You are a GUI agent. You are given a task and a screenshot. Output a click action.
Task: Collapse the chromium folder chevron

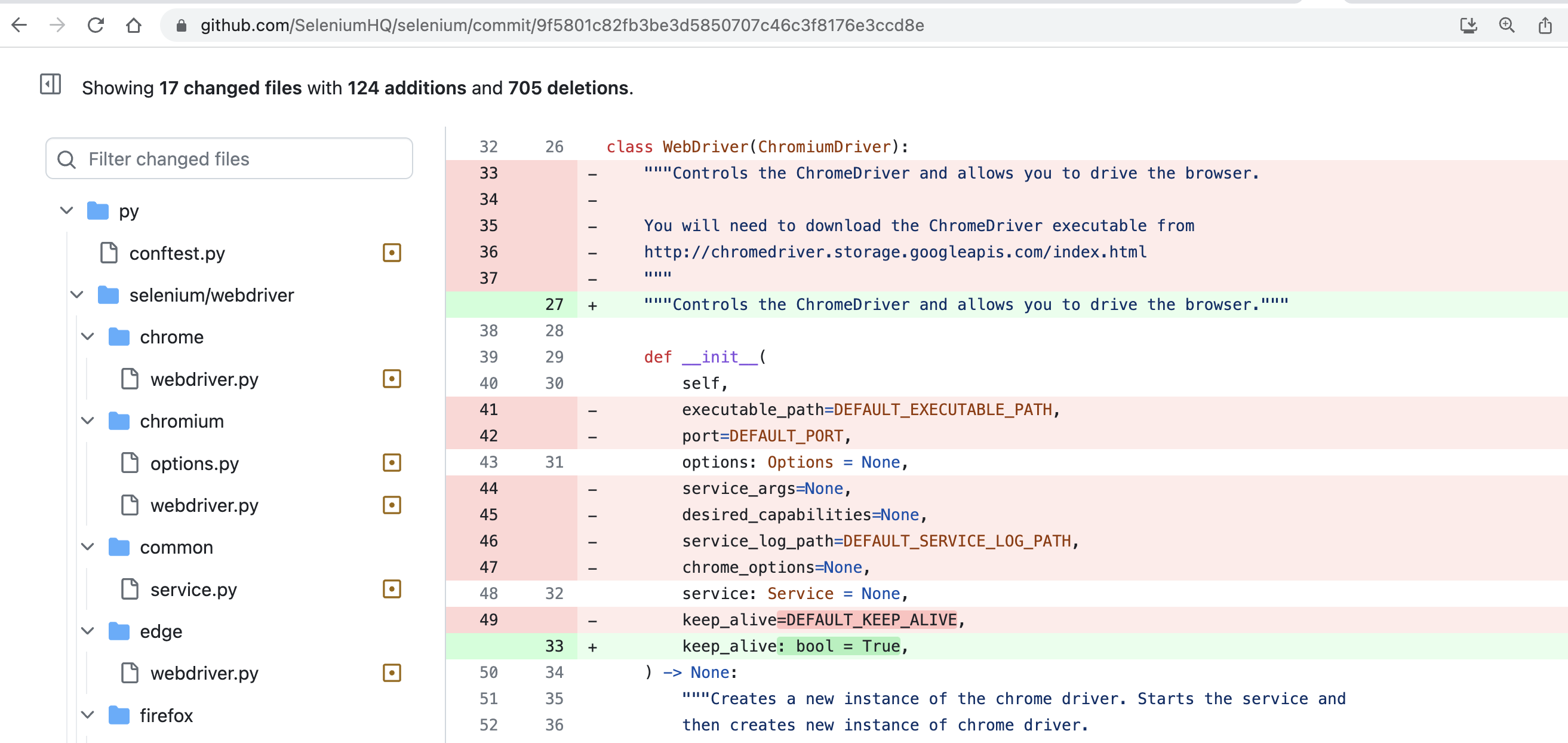88,421
